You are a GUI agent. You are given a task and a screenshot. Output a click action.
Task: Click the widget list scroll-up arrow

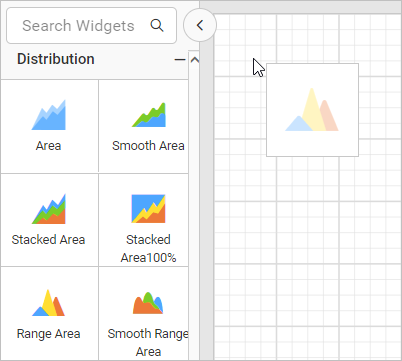point(194,60)
